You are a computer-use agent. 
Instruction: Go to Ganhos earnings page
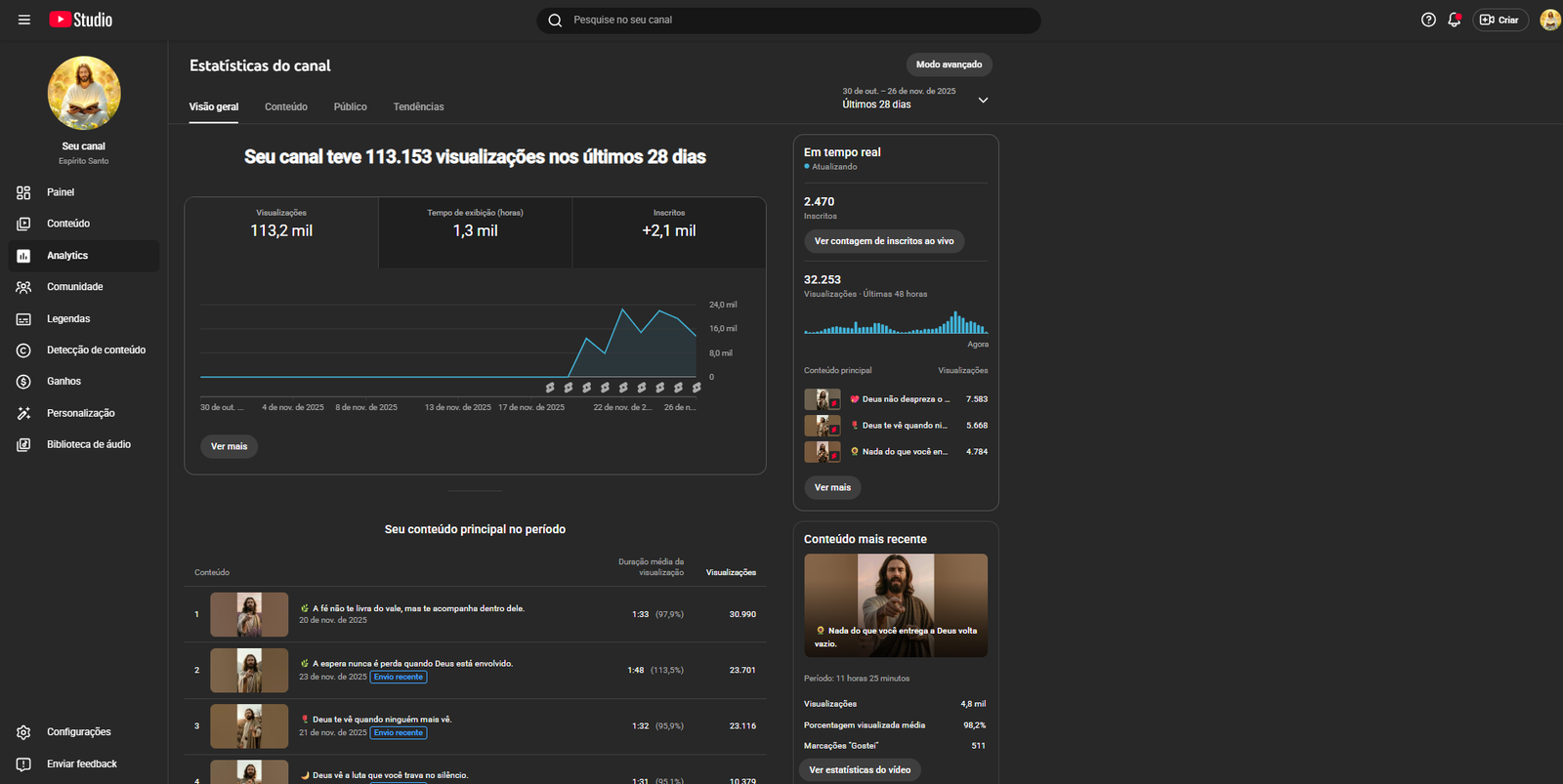(x=63, y=382)
